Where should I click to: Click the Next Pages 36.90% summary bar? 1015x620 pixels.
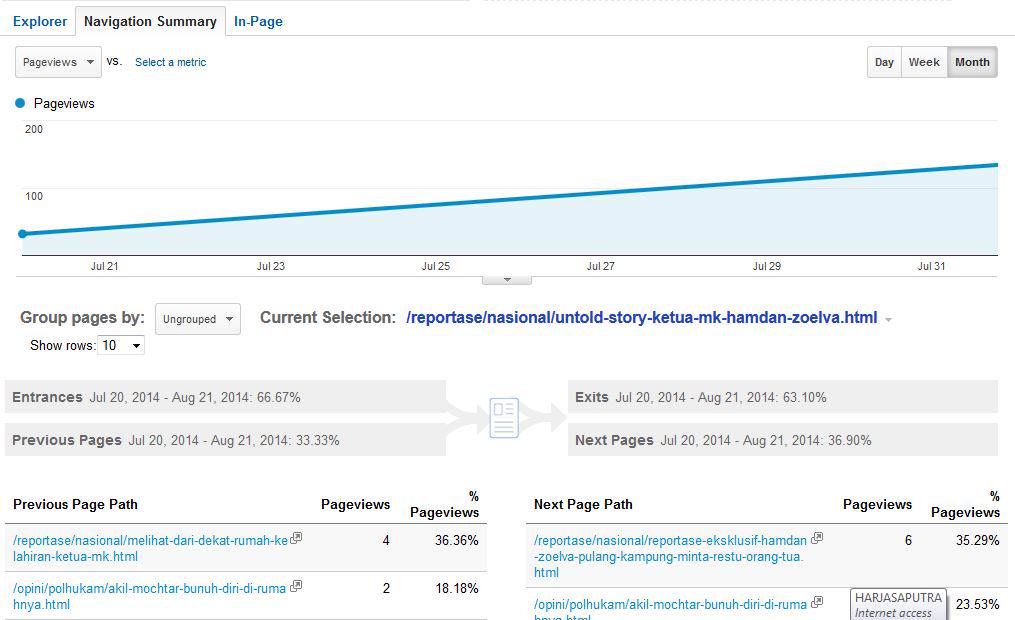coord(783,440)
